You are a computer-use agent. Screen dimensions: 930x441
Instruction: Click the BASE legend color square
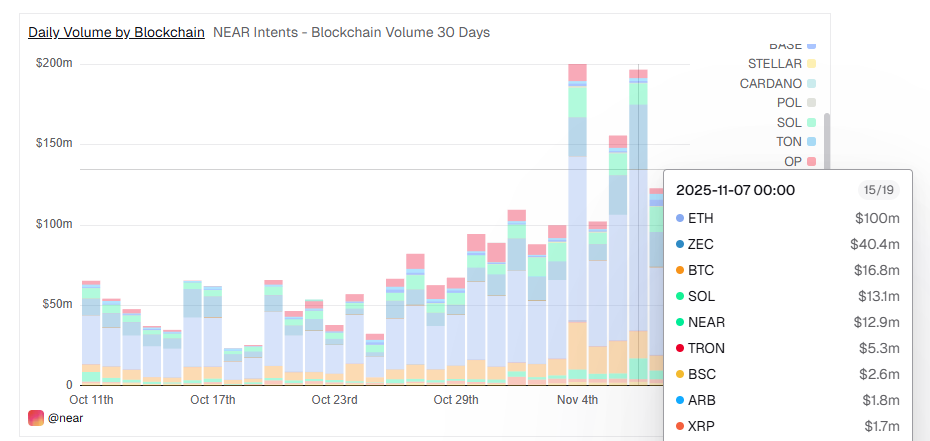(812, 46)
